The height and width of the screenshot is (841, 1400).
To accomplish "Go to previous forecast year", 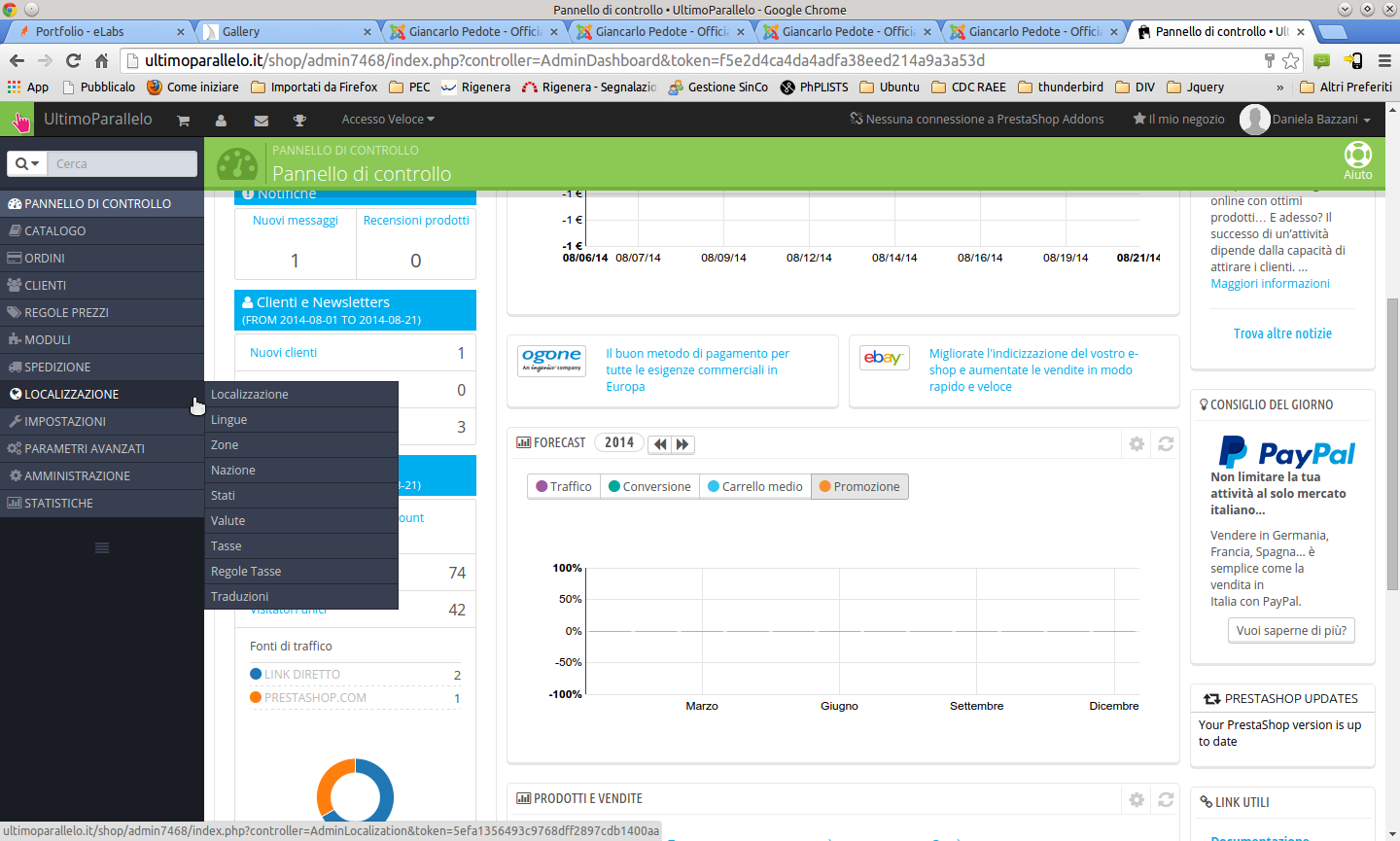I will (x=660, y=443).
